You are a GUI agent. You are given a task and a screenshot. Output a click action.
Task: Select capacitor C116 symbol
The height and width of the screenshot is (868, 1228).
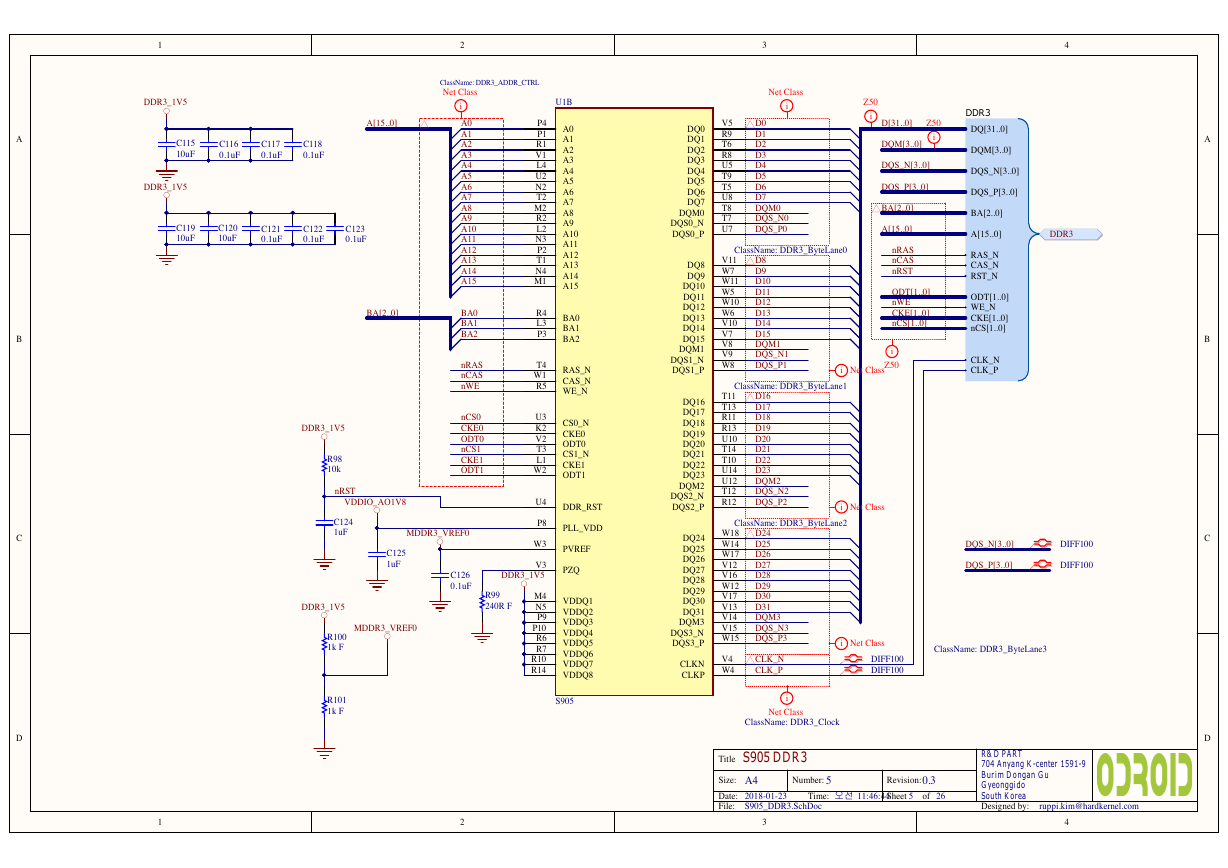pyautogui.click(x=208, y=143)
